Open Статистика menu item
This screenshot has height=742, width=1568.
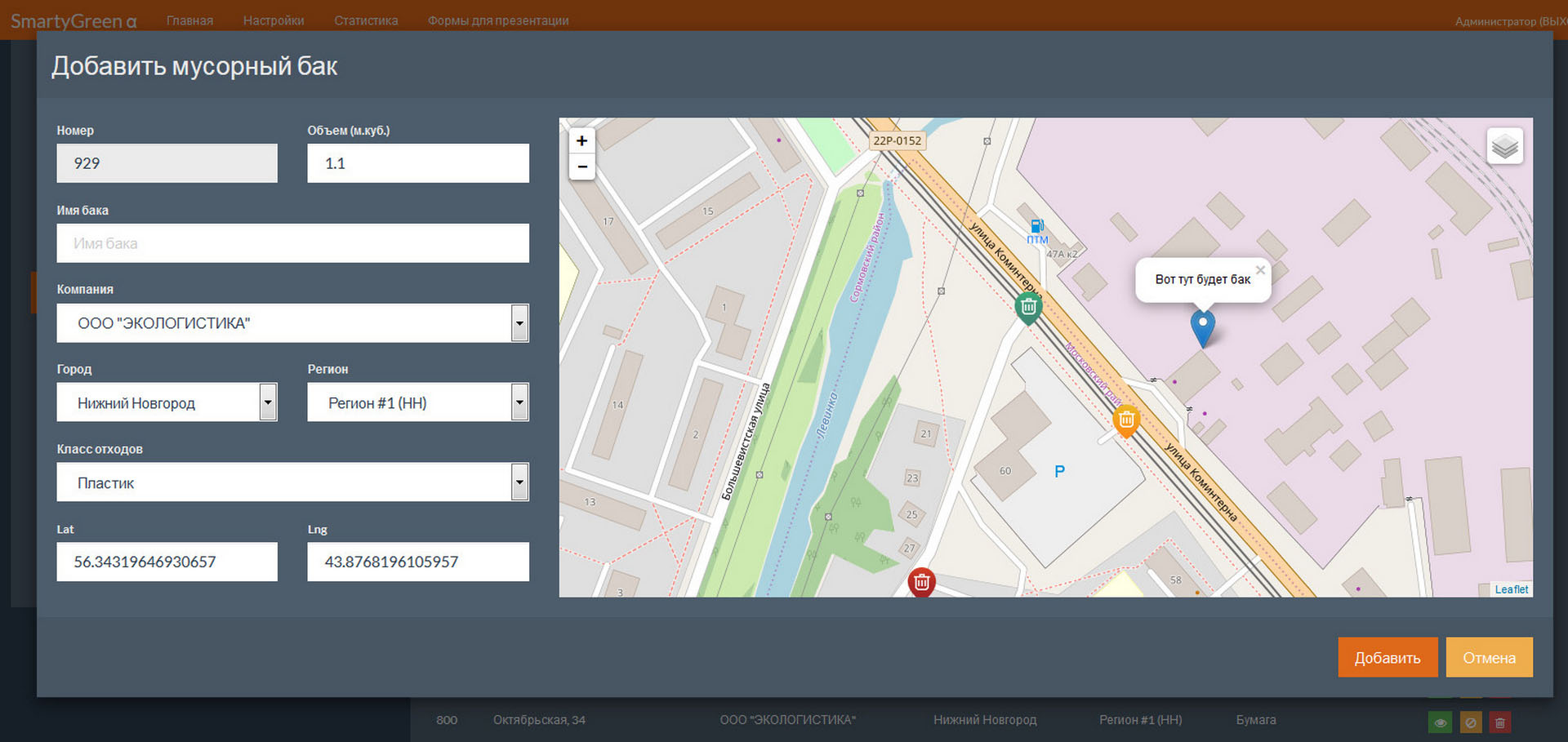coord(366,20)
